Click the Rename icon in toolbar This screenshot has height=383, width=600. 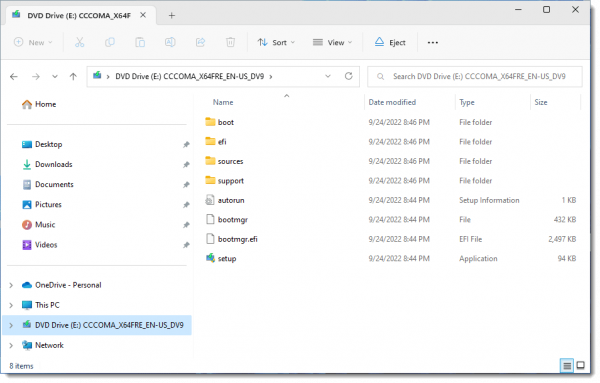pos(170,42)
